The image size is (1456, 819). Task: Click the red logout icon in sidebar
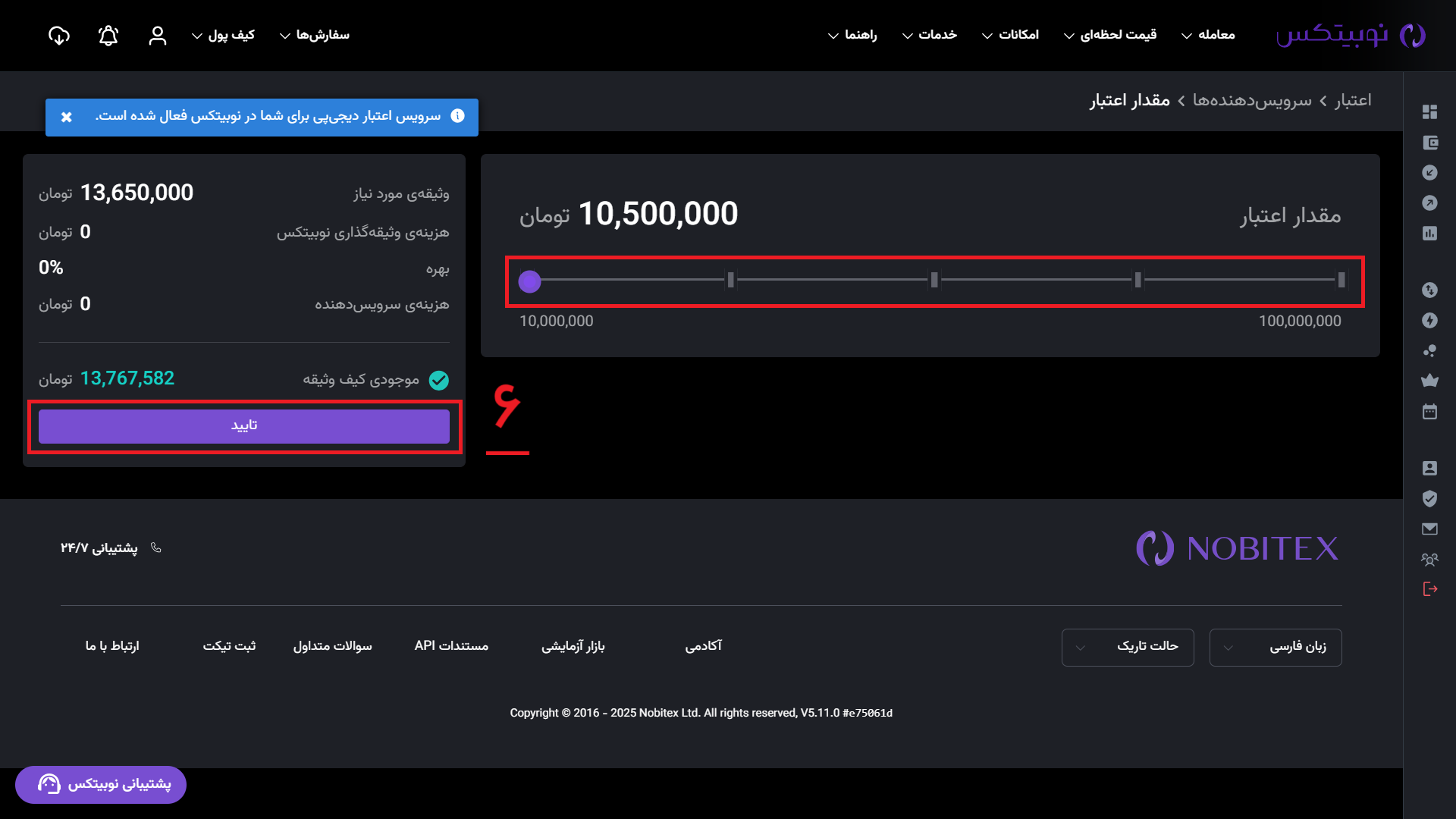point(1429,589)
